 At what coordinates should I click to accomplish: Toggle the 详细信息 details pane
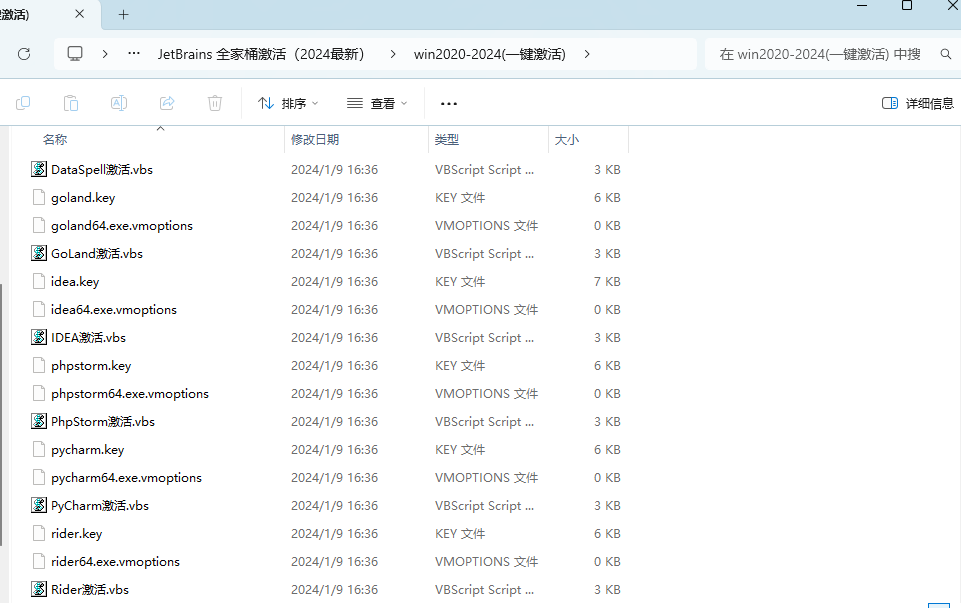[917, 104]
